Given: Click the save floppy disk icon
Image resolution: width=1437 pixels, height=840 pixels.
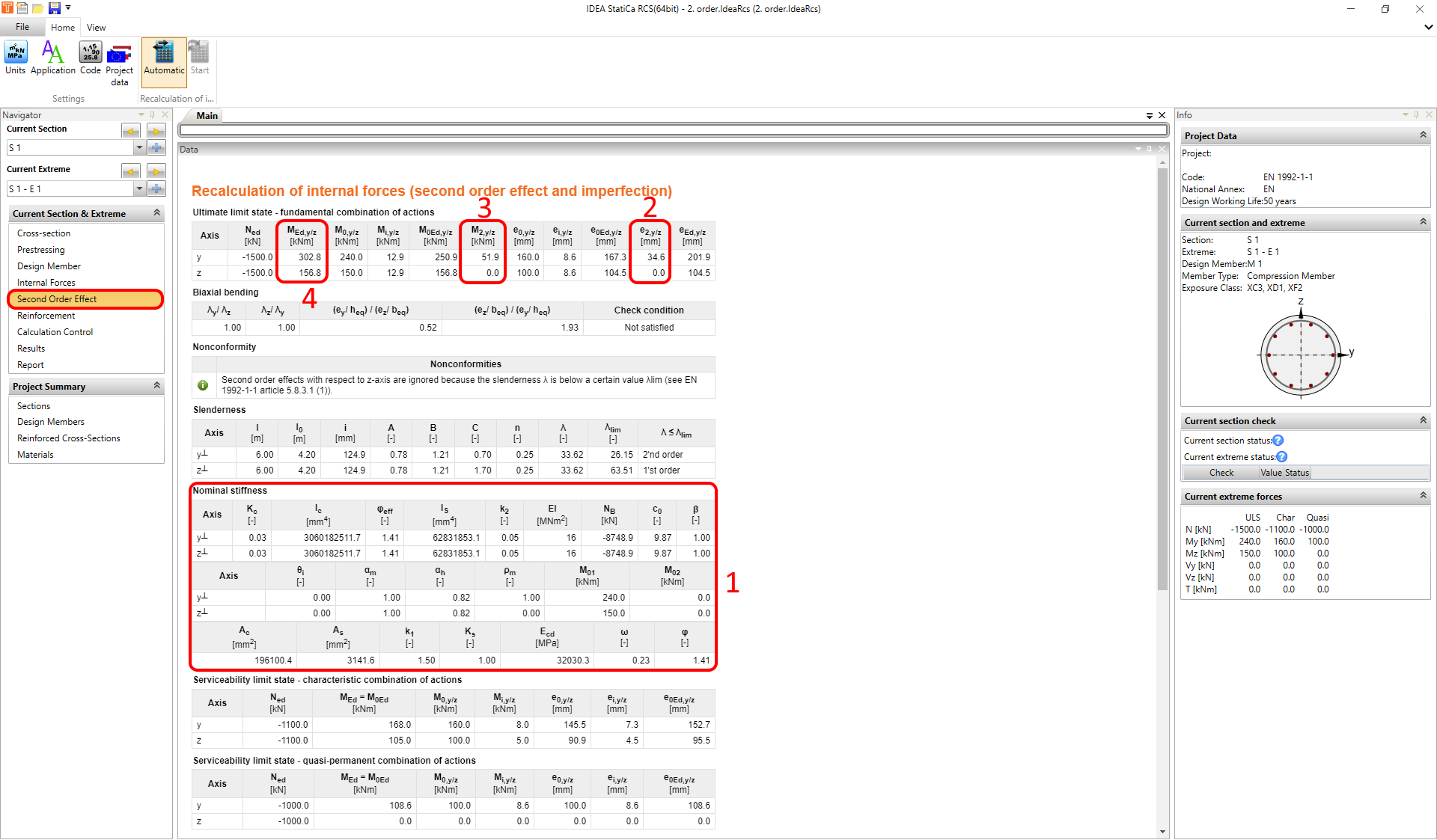Looking at the screenshot, I should [55, 8].
